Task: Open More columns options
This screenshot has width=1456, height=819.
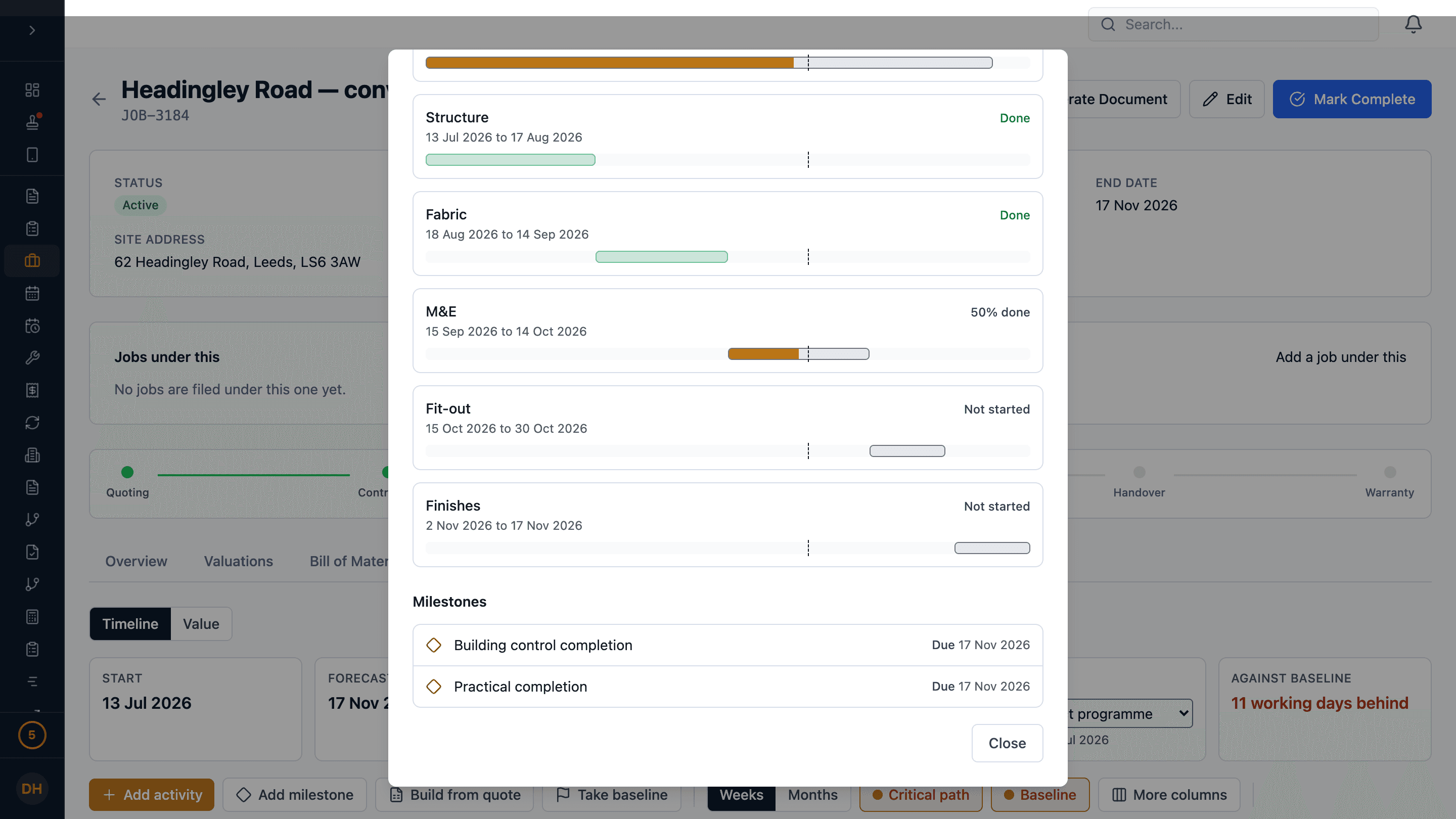Action: [x=1169, y=794]
